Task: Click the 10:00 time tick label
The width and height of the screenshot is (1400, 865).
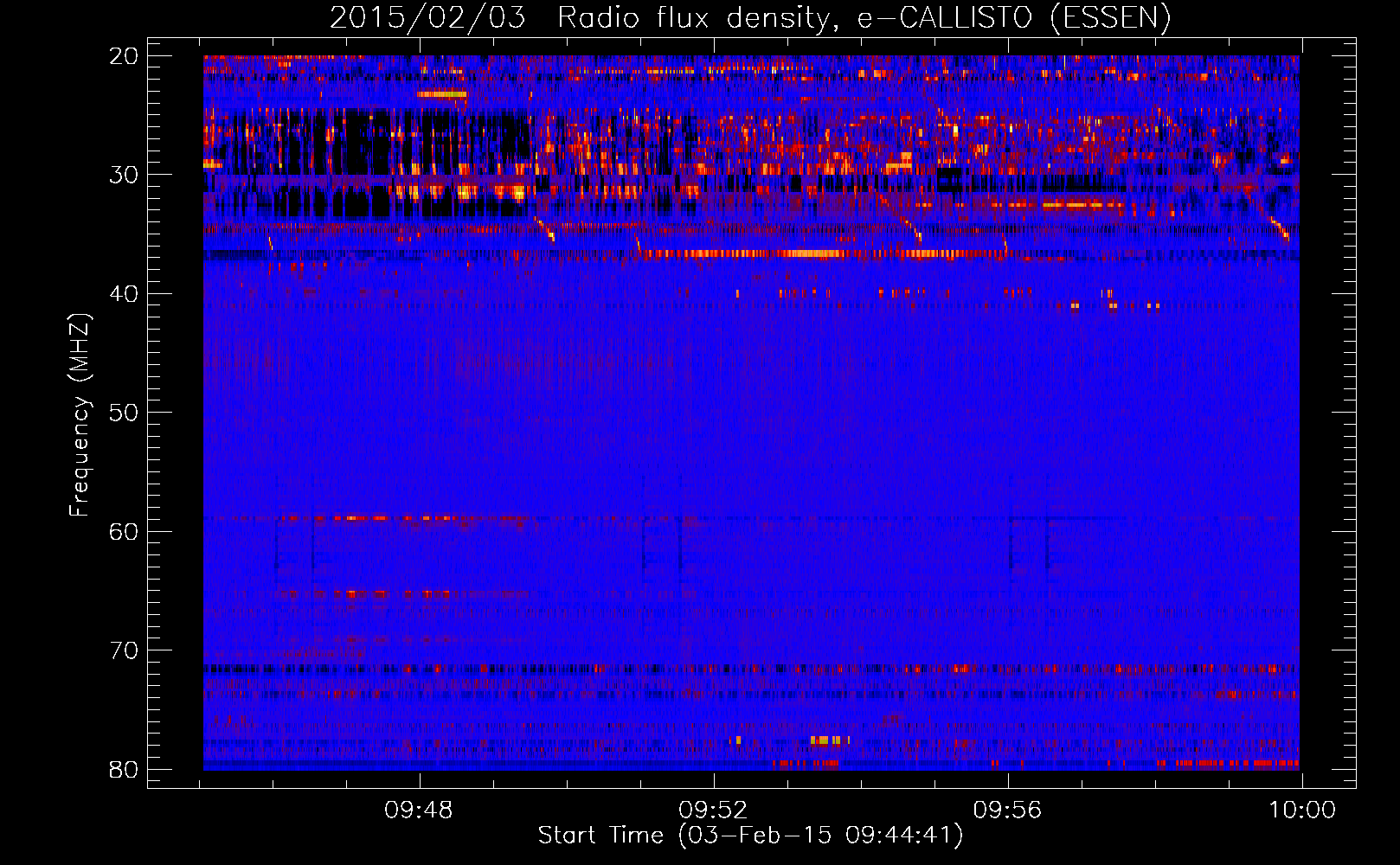Action: 1302,811
